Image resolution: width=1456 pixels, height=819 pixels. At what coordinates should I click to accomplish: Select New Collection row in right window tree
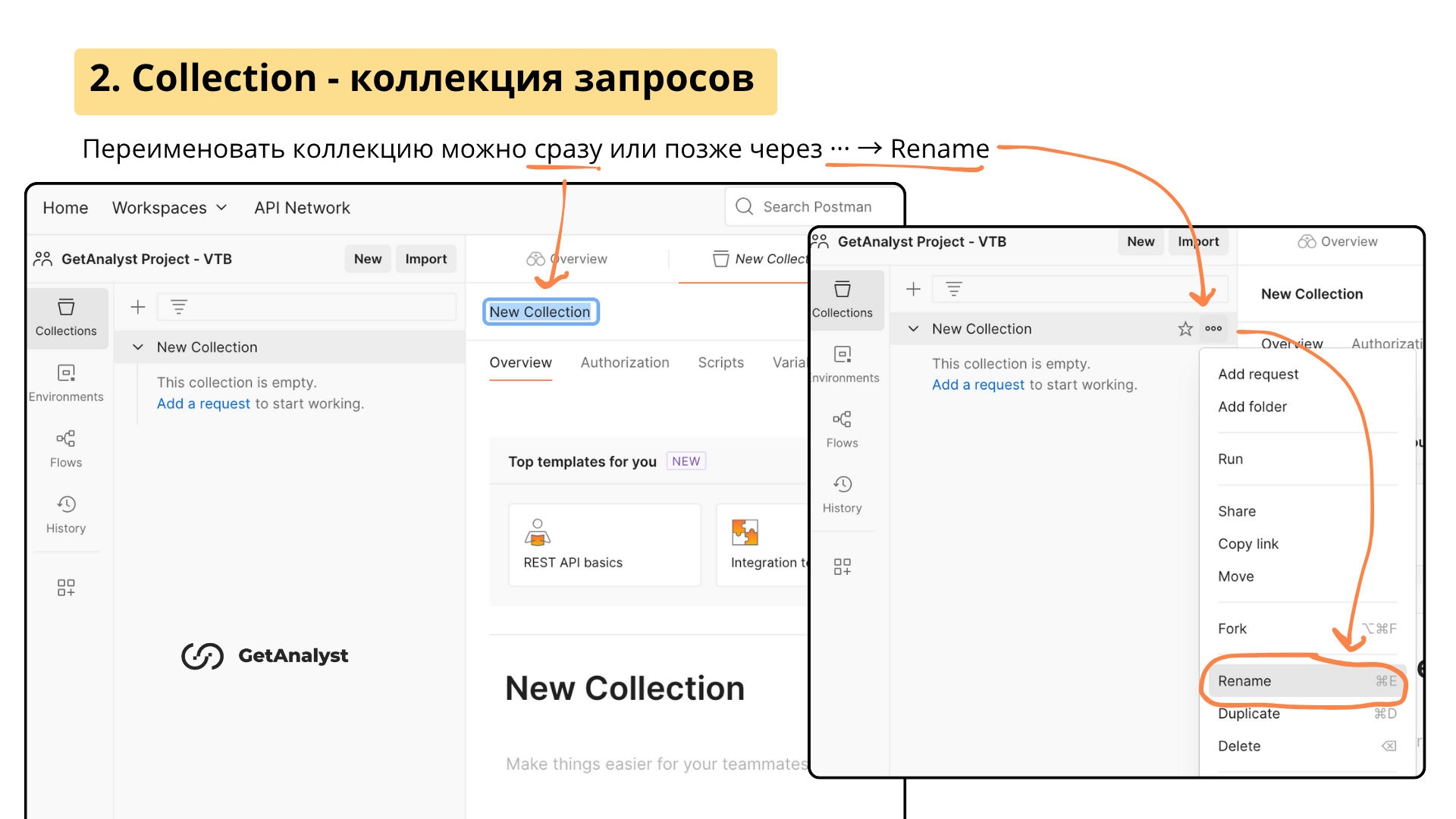click(x=1062, y=329)
